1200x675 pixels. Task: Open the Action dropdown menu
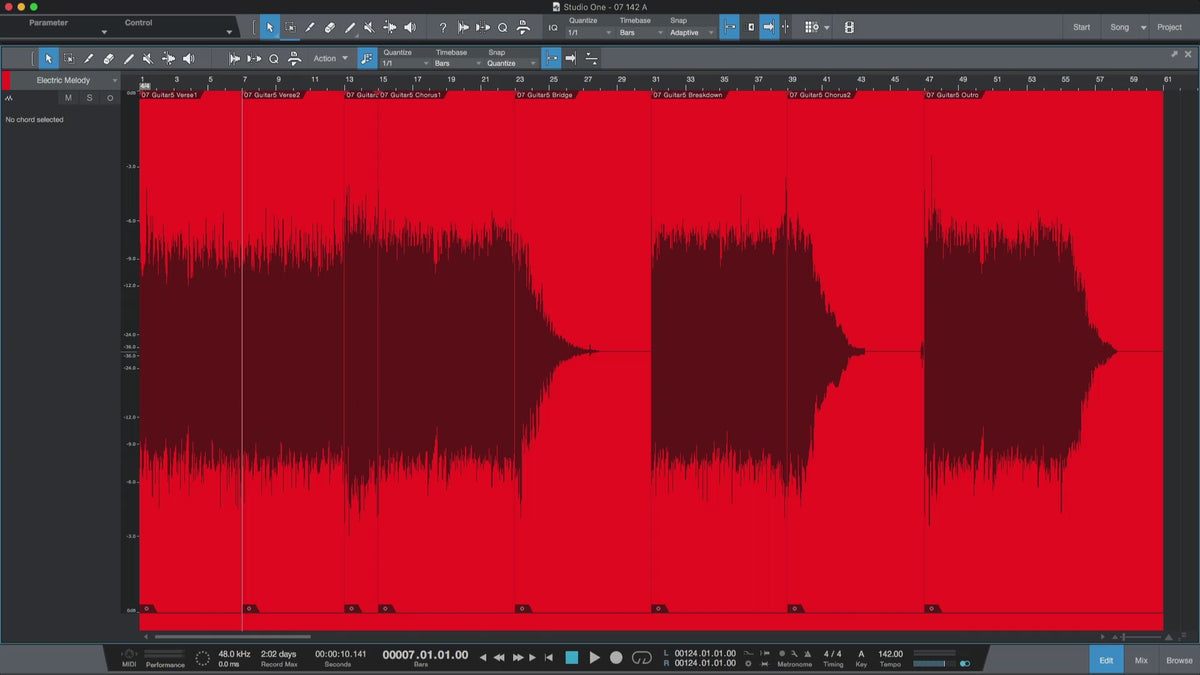pos(331,59)
